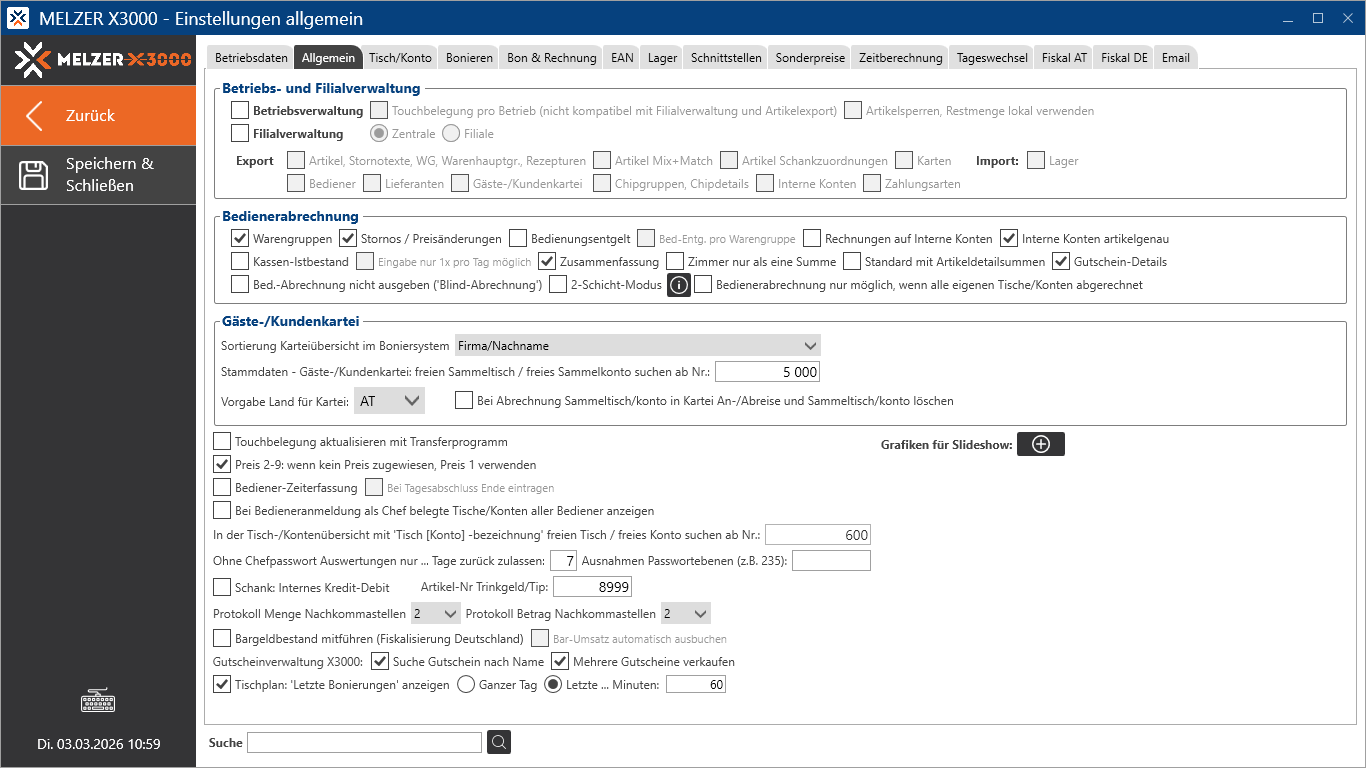Viewport: 1366px width, 768px height.
Task: Open the Schnittstellen tab
Action: click(x=728, y=58)
